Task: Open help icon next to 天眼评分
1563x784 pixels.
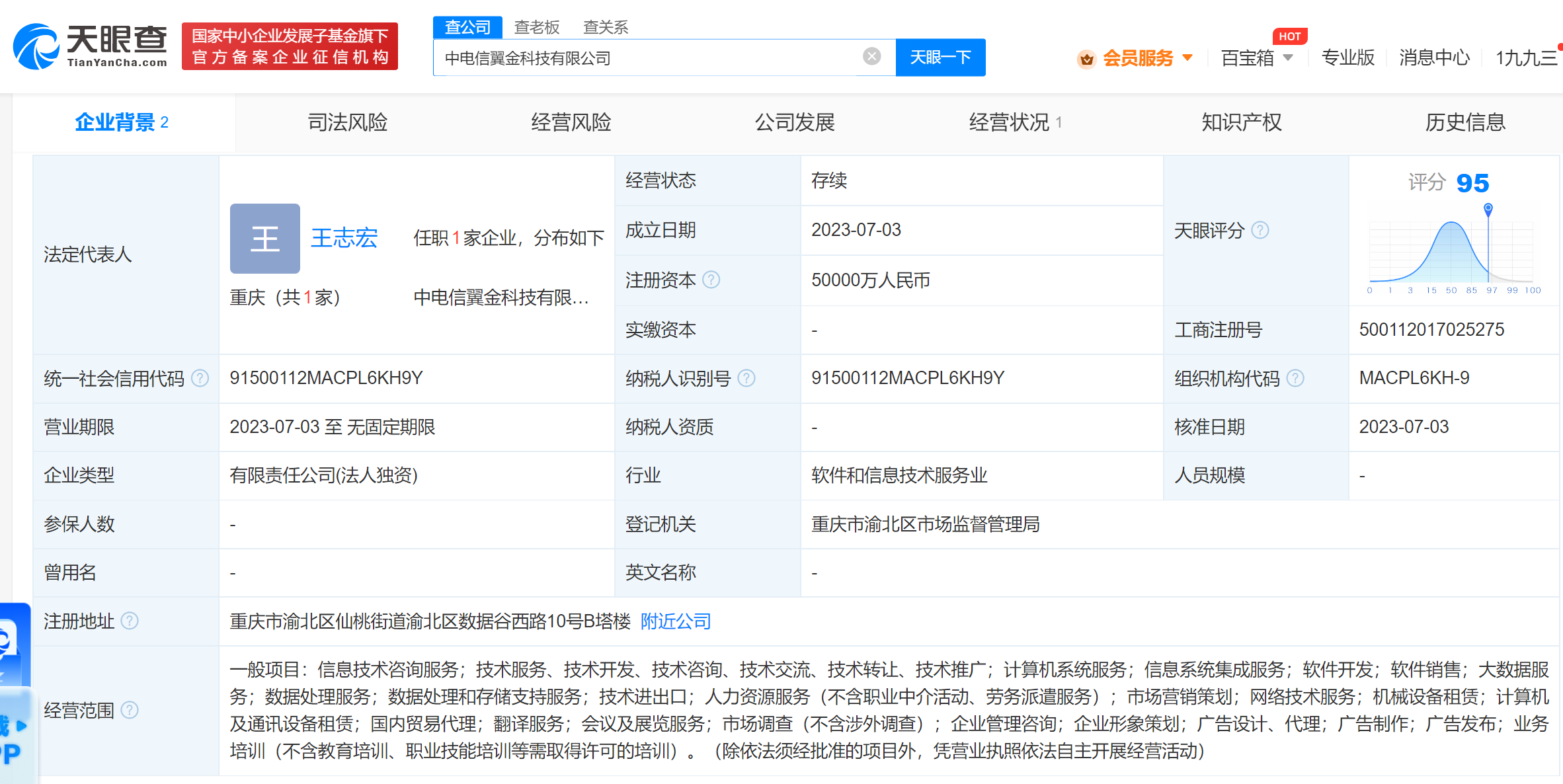Action: click(x=1260, y=230)
